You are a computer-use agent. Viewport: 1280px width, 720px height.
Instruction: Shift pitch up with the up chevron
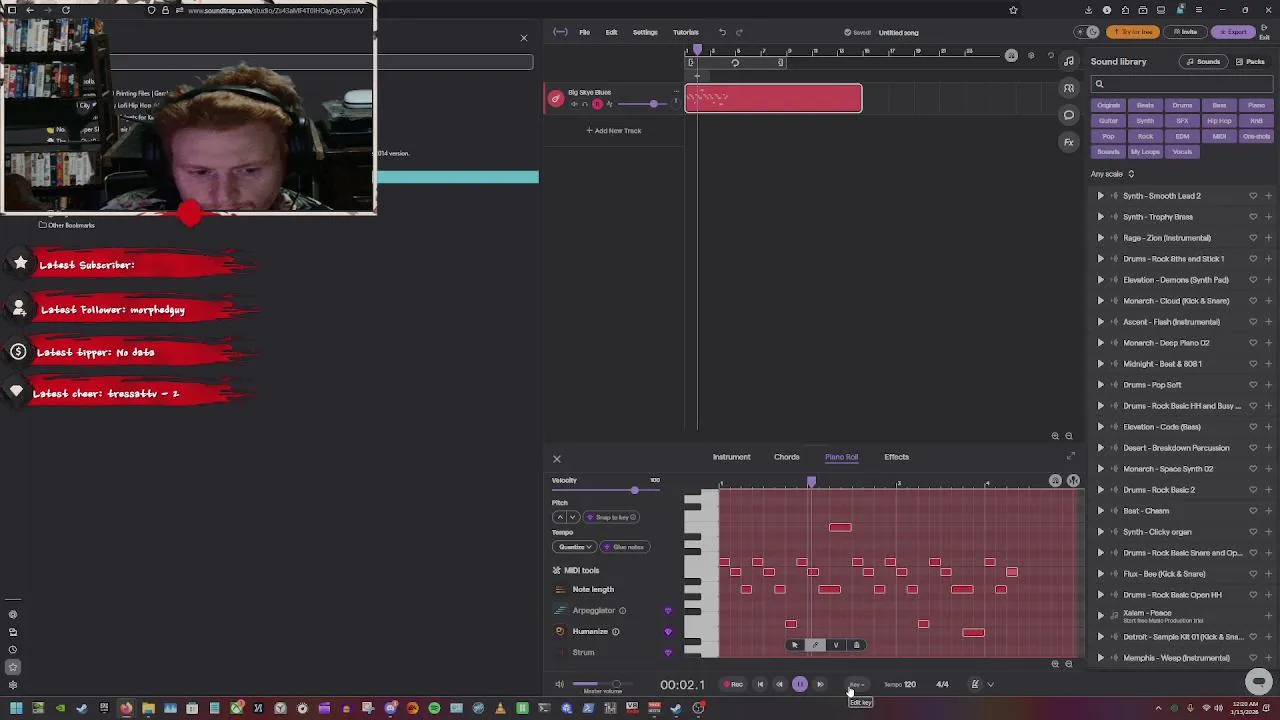click(560, 517)
